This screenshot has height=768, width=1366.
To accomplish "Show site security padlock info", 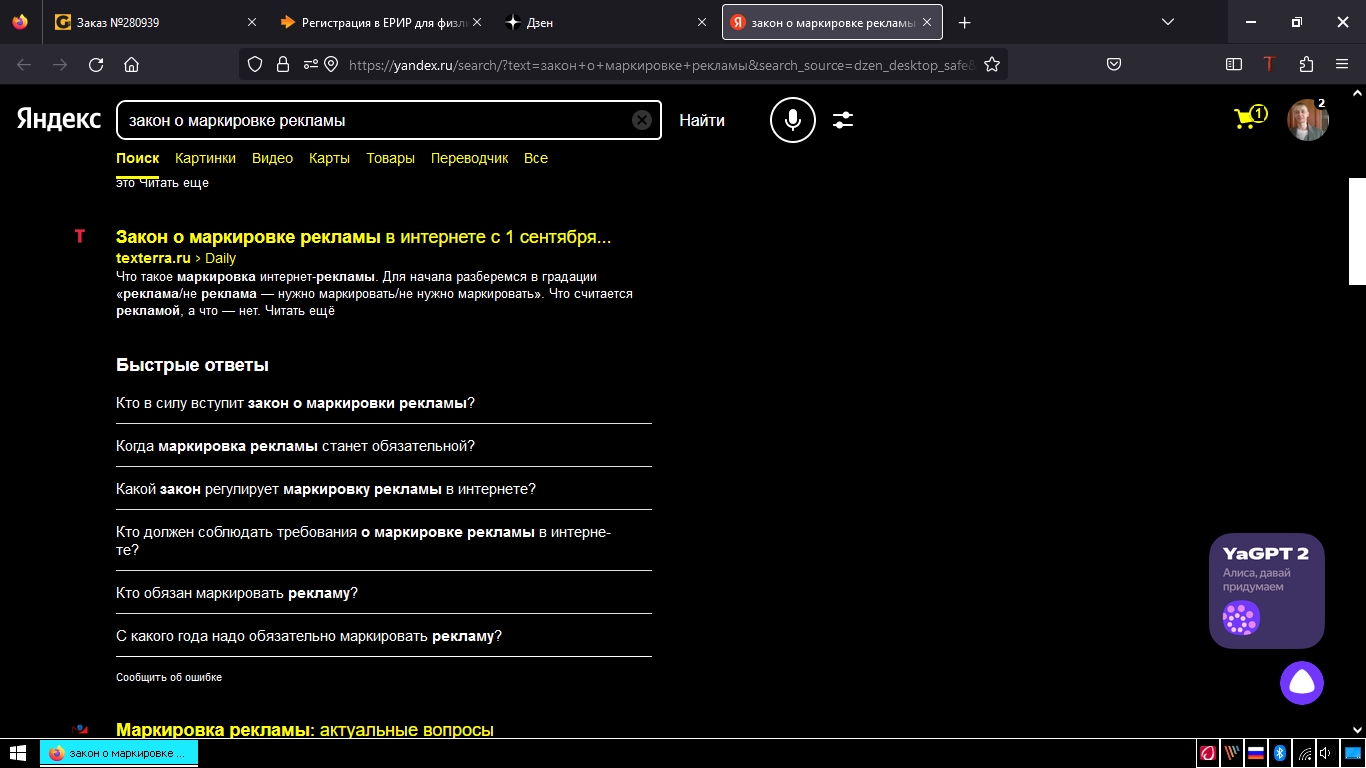I will tap(283, 64).
